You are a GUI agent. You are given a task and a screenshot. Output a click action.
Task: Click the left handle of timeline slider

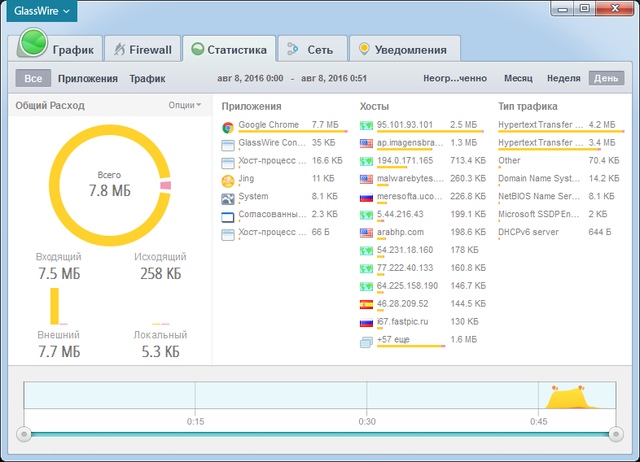(24, 434)
